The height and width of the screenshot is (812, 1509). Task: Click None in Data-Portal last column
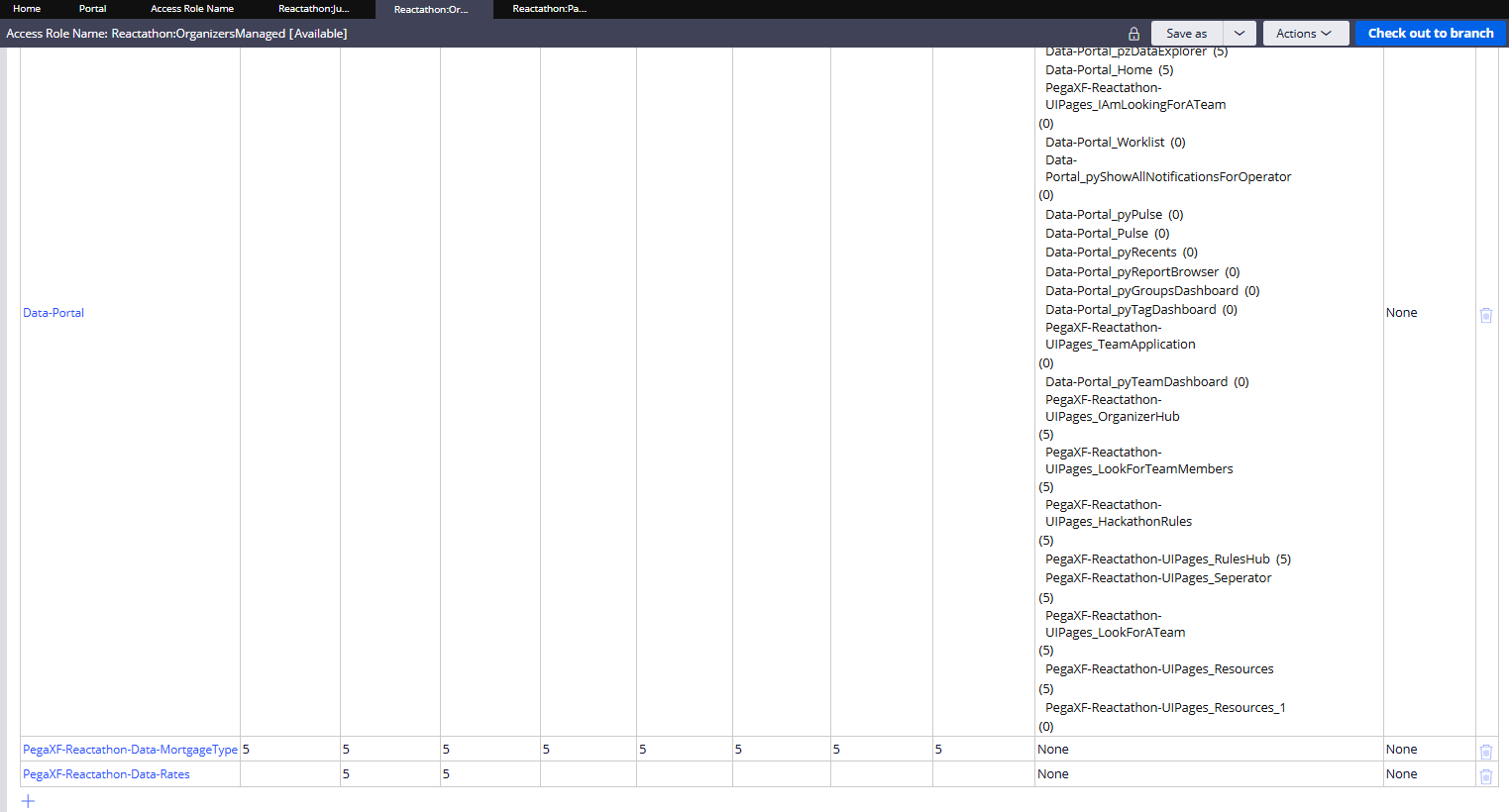[x=1401, y=313]
